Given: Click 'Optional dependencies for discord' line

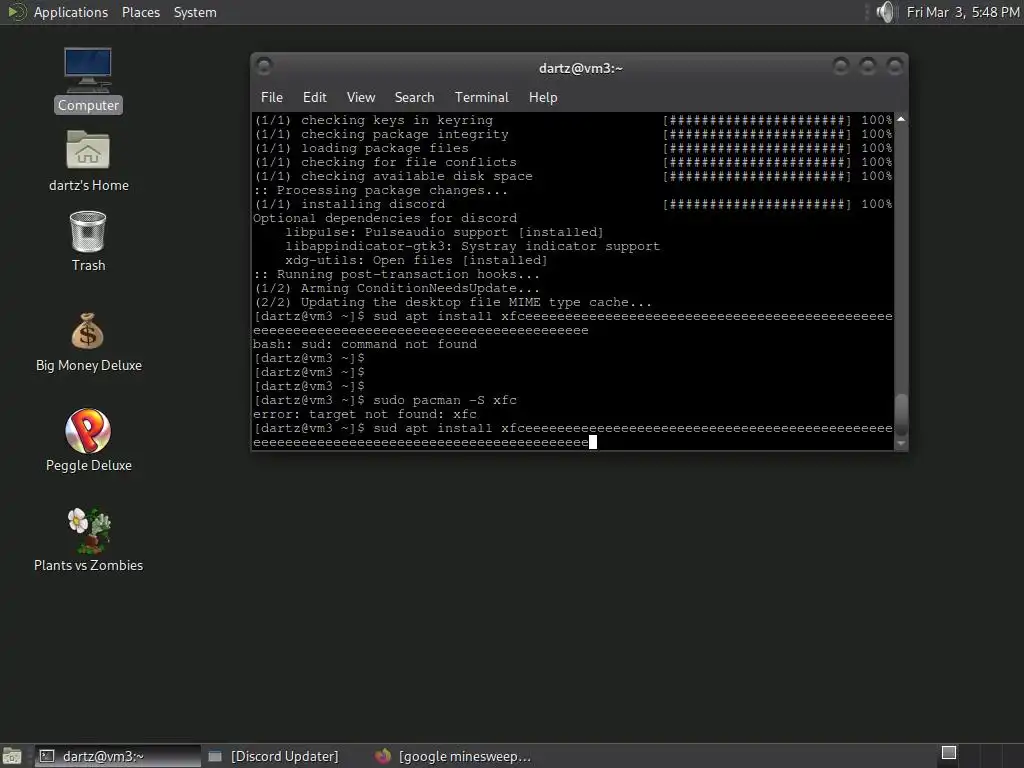Looking at the screenshot, I should (385, 218).
